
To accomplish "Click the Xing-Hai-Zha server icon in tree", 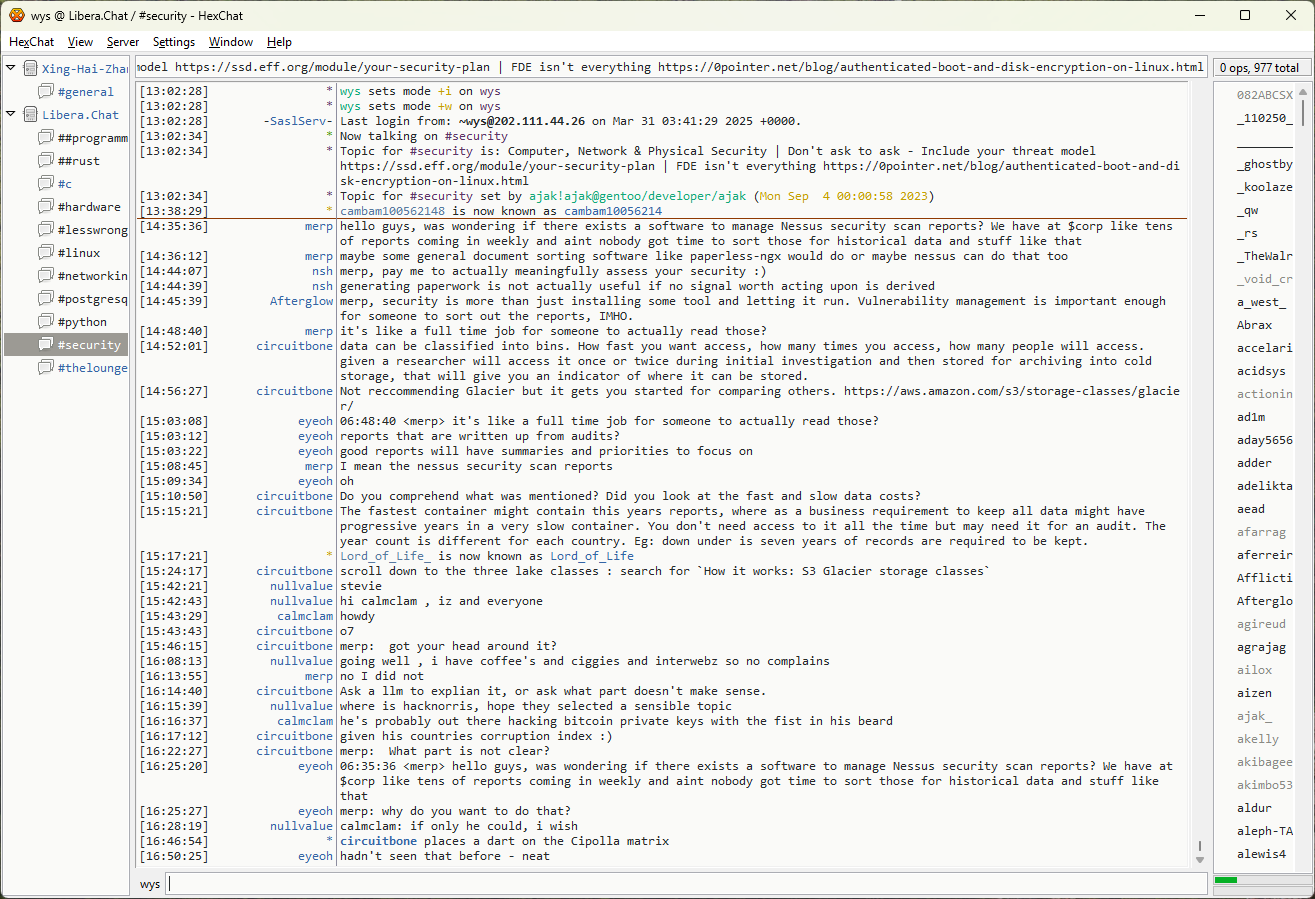I will coord(30,69).
